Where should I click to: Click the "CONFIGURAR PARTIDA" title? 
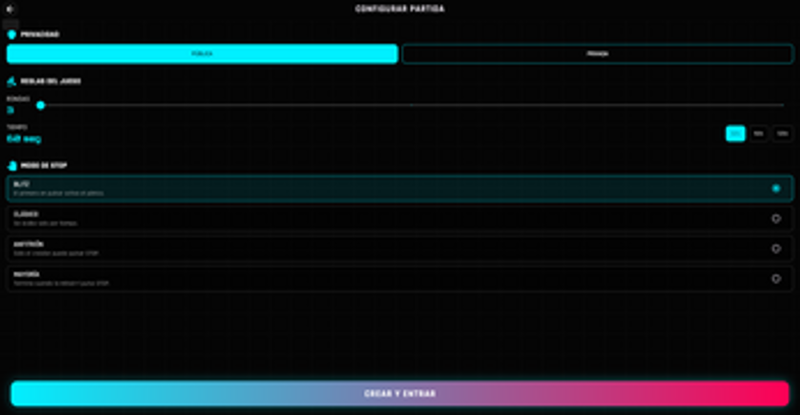coord(400,9)
